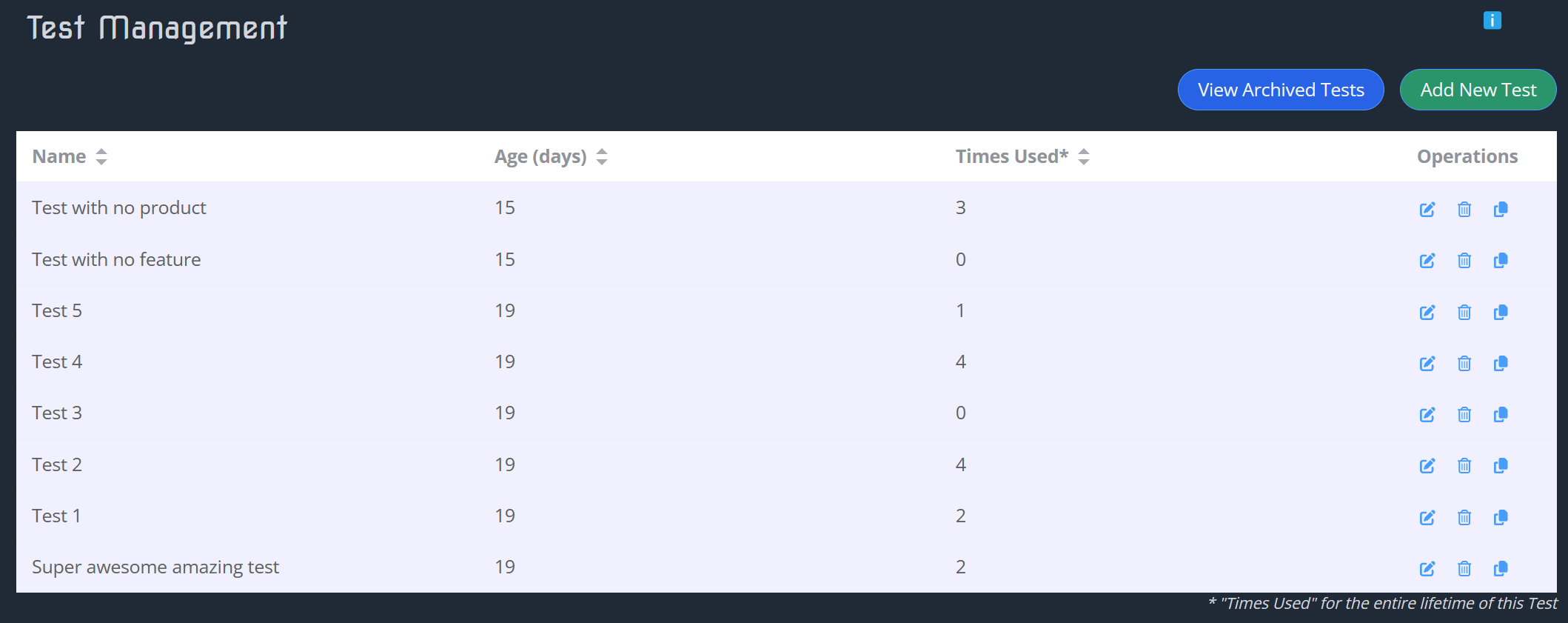The height and width of the screenshot is (623, 1568).
Task: Copy 'Test 2' using duplicate icon
Action: pos(1501,465)
